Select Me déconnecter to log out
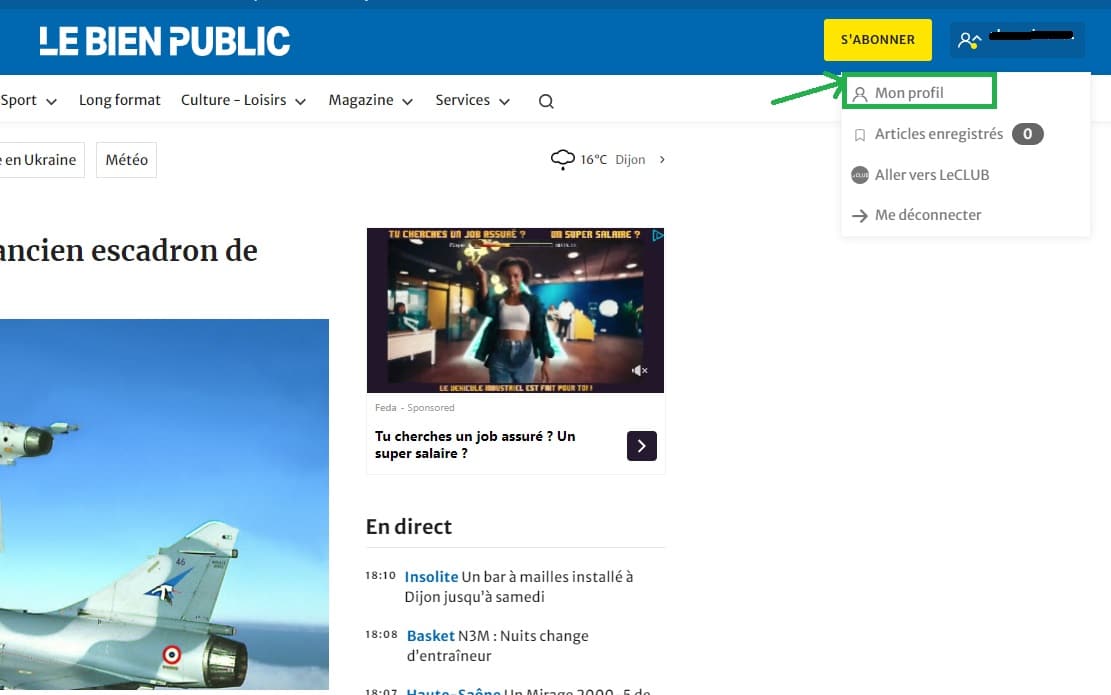Viewport: 1111px width, 695px height. click(x=927, y=215)
